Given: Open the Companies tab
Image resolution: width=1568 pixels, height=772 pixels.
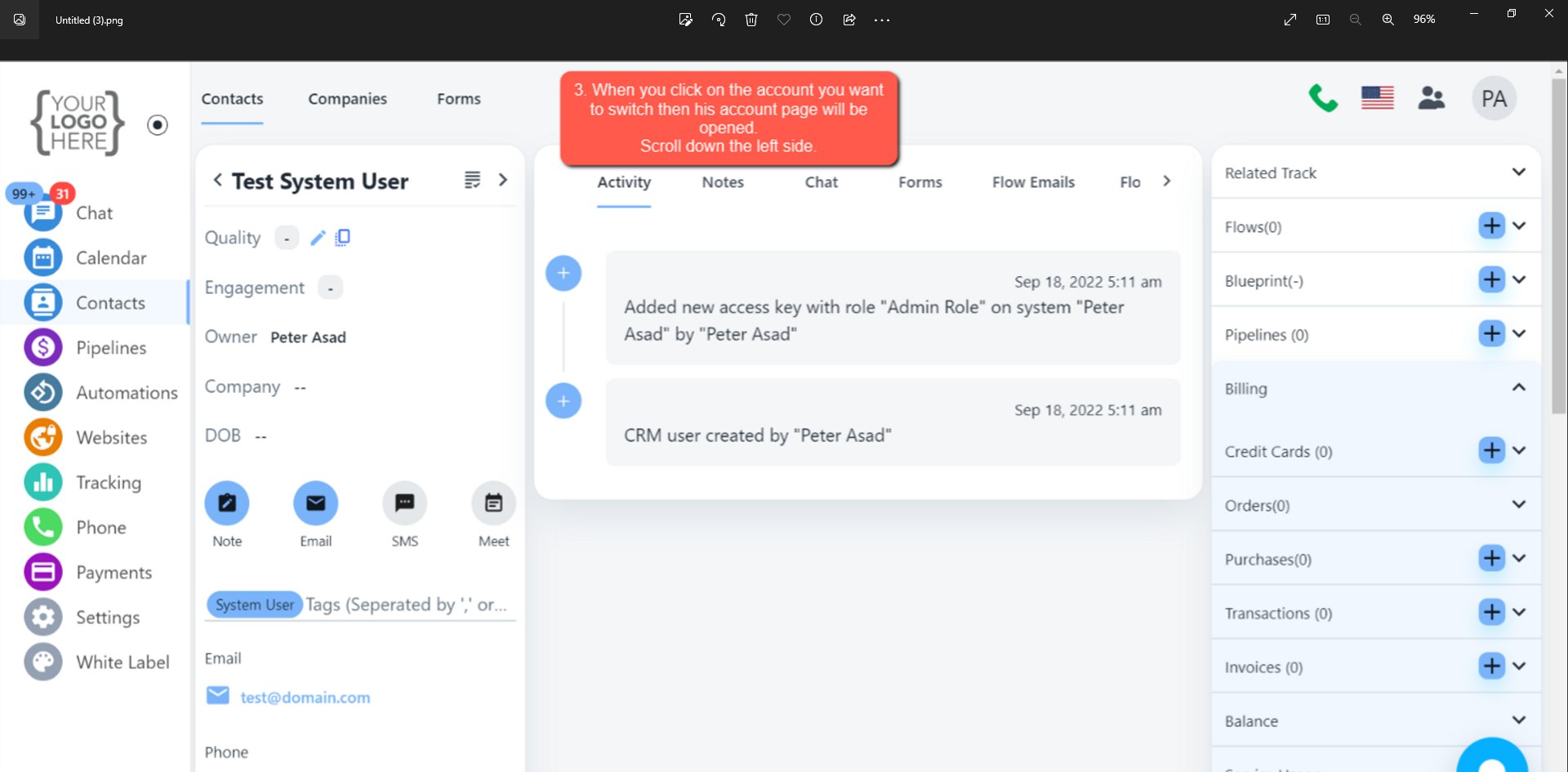Looking at the screenshot, I should (x=347, y=99).
